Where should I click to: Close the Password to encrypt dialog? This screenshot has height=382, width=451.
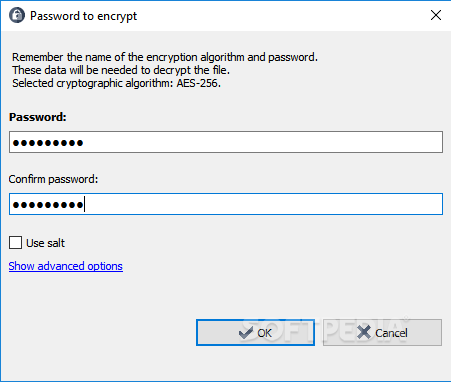point(436,15)
